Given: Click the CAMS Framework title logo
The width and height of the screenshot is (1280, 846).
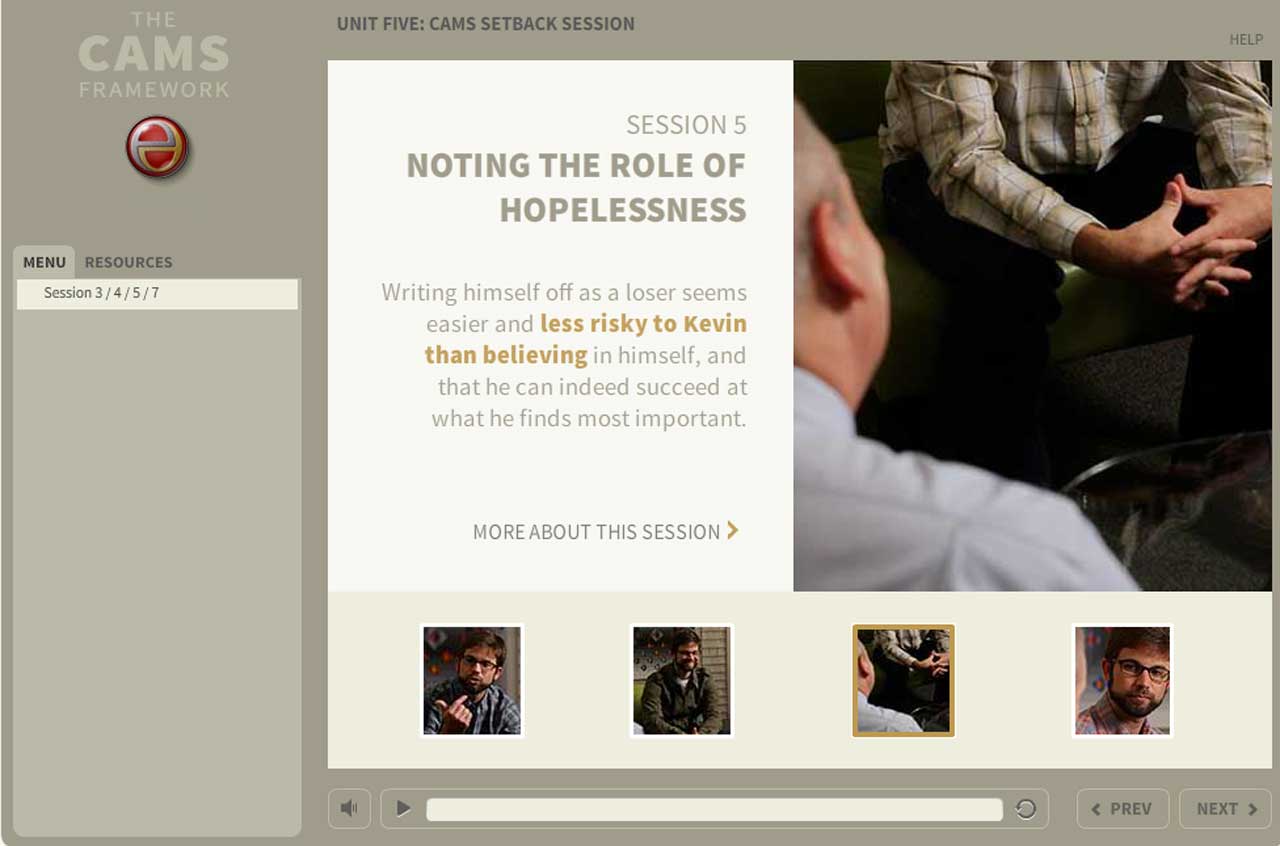Looking at the screenshot, I should 154,55.
